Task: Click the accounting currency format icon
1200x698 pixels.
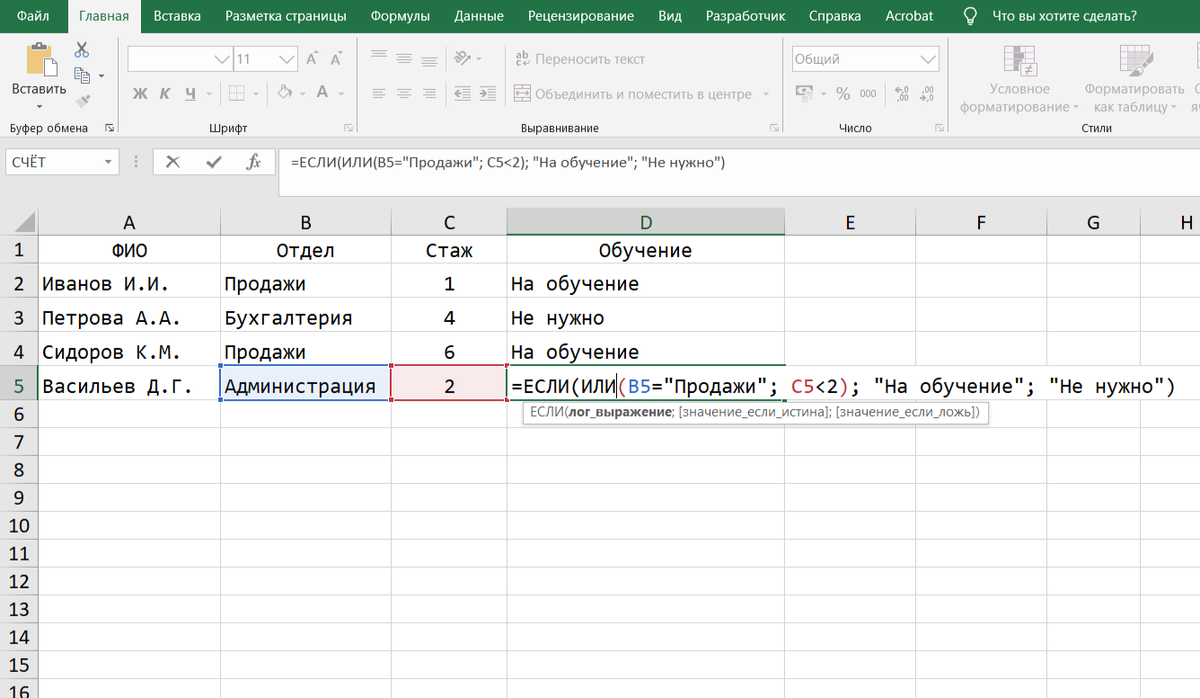Action: click(804, 93)
